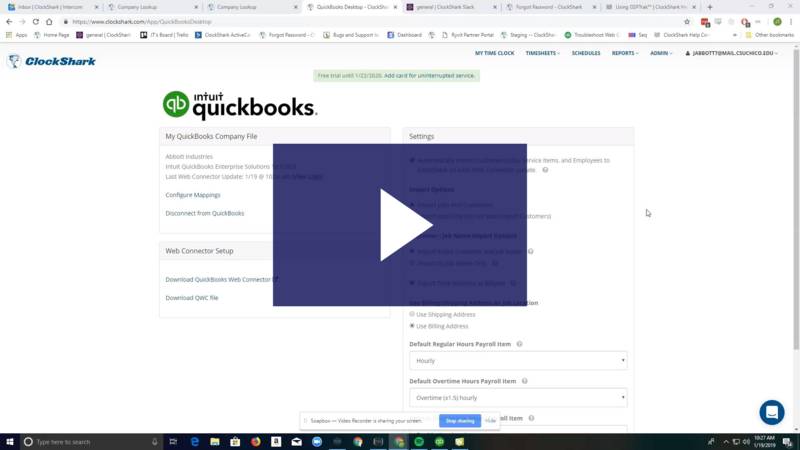Viewport: 800px width, 450px height.
Task: Open the user account email dropdown
Action: (x=732, y=53)
